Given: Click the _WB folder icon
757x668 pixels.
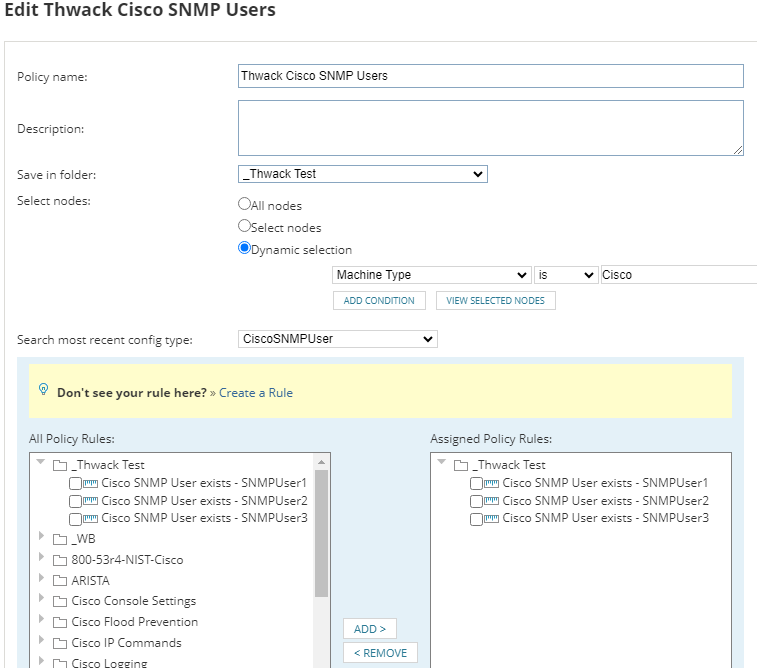Looking at the screenshot, I should point(60,539).
